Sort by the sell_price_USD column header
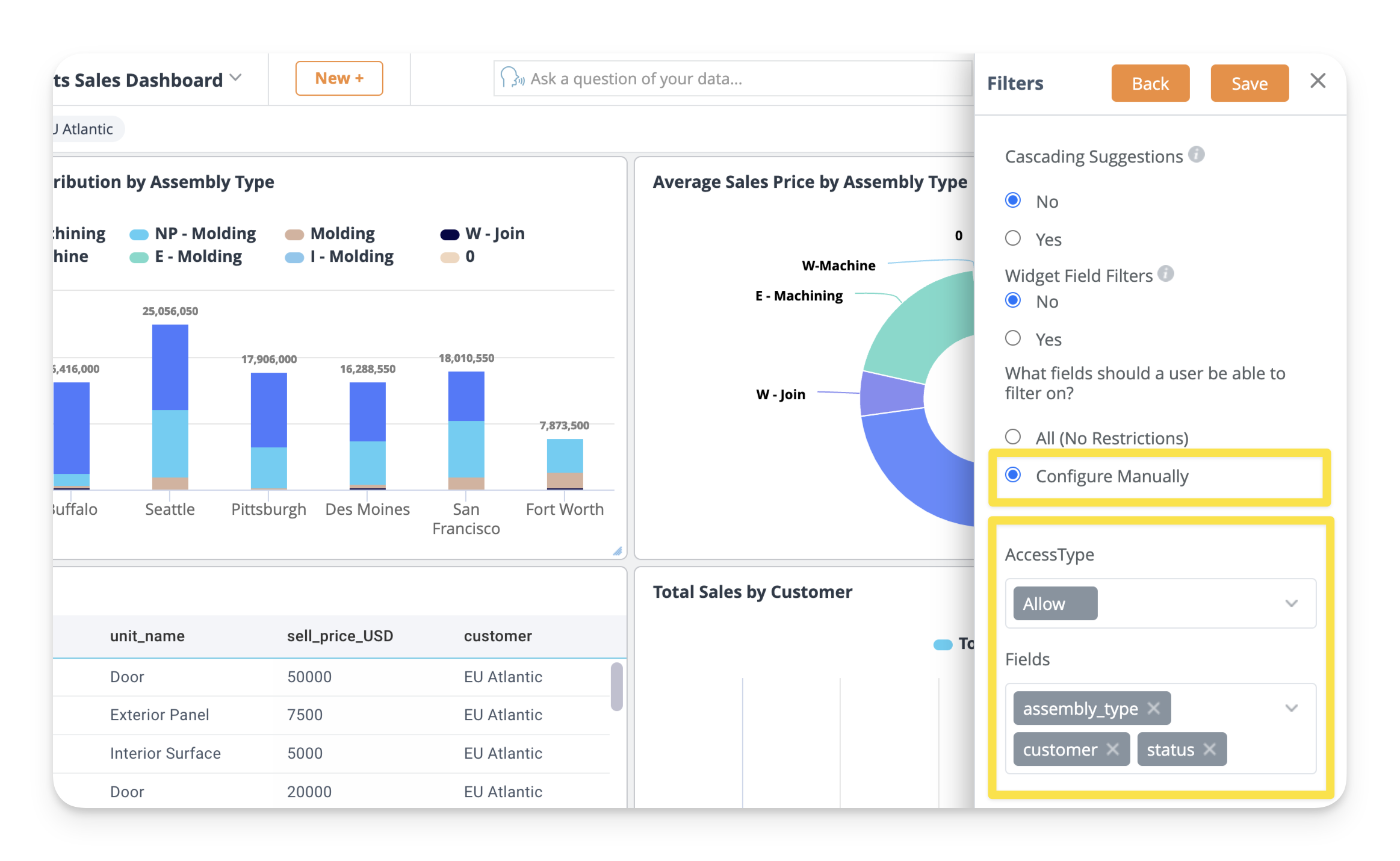Viewport: 1400px width, 861px height. click(x=339, y=636)
